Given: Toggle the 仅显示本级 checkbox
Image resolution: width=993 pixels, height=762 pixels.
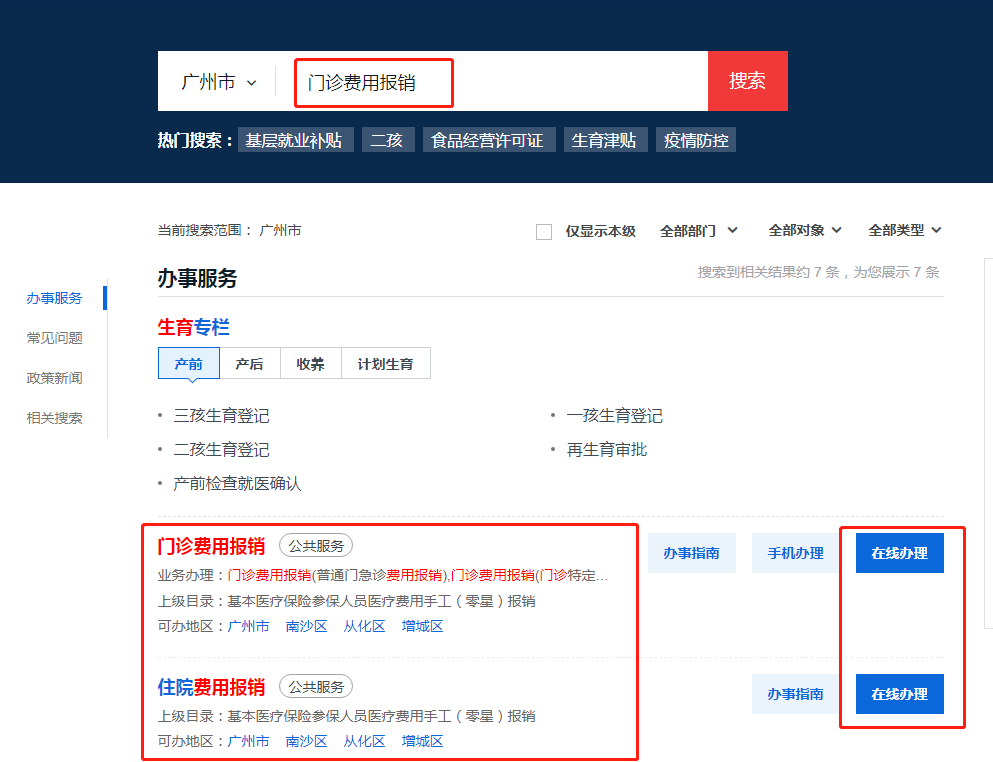Looking at the screenshot, I should 544,231.
